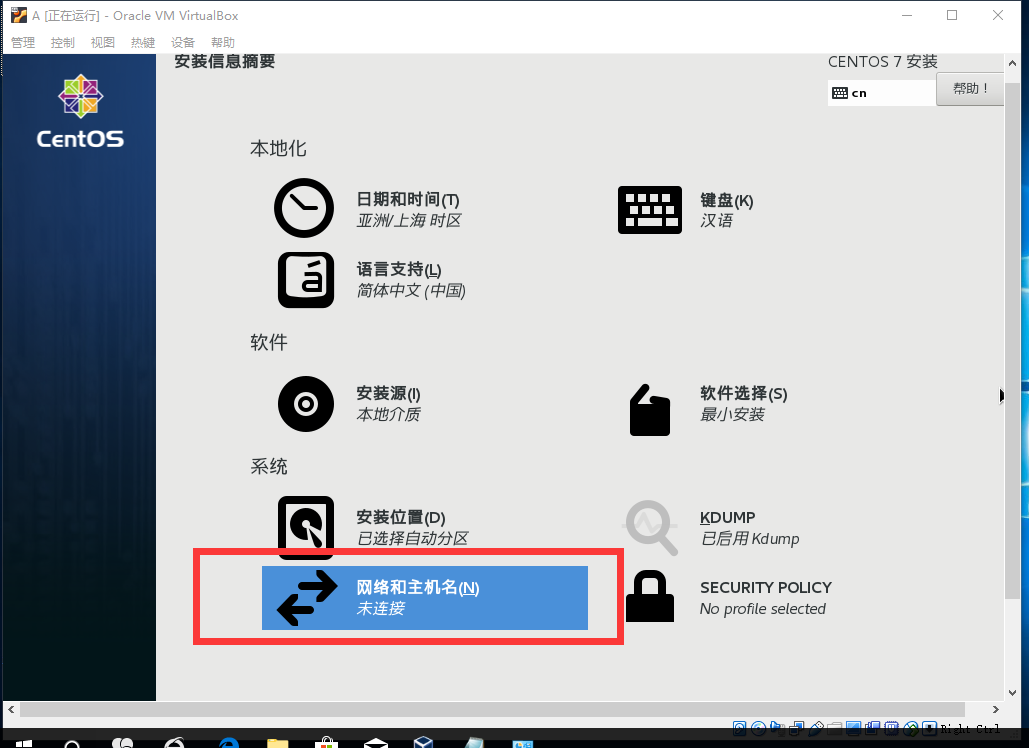Viewport: 1029px width, 748px height.
Task: Click the optical drive status icon
Action: point(758,728)
